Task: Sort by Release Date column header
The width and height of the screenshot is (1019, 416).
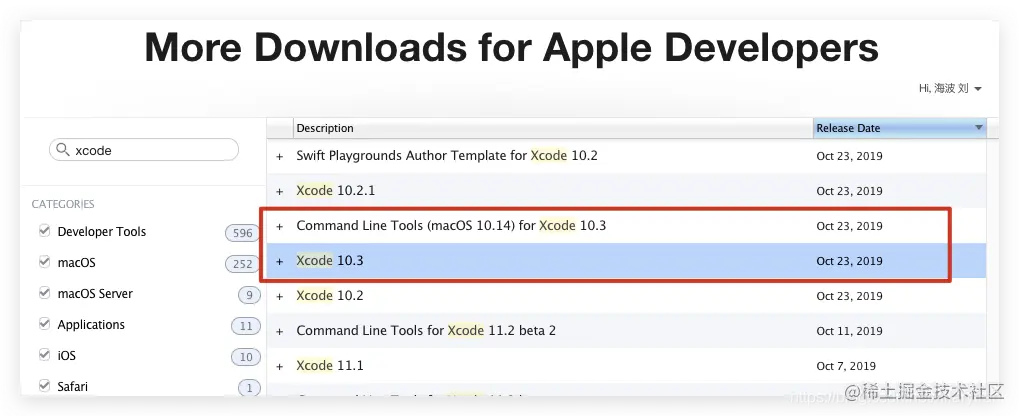Action: click(x=899, y=128)
